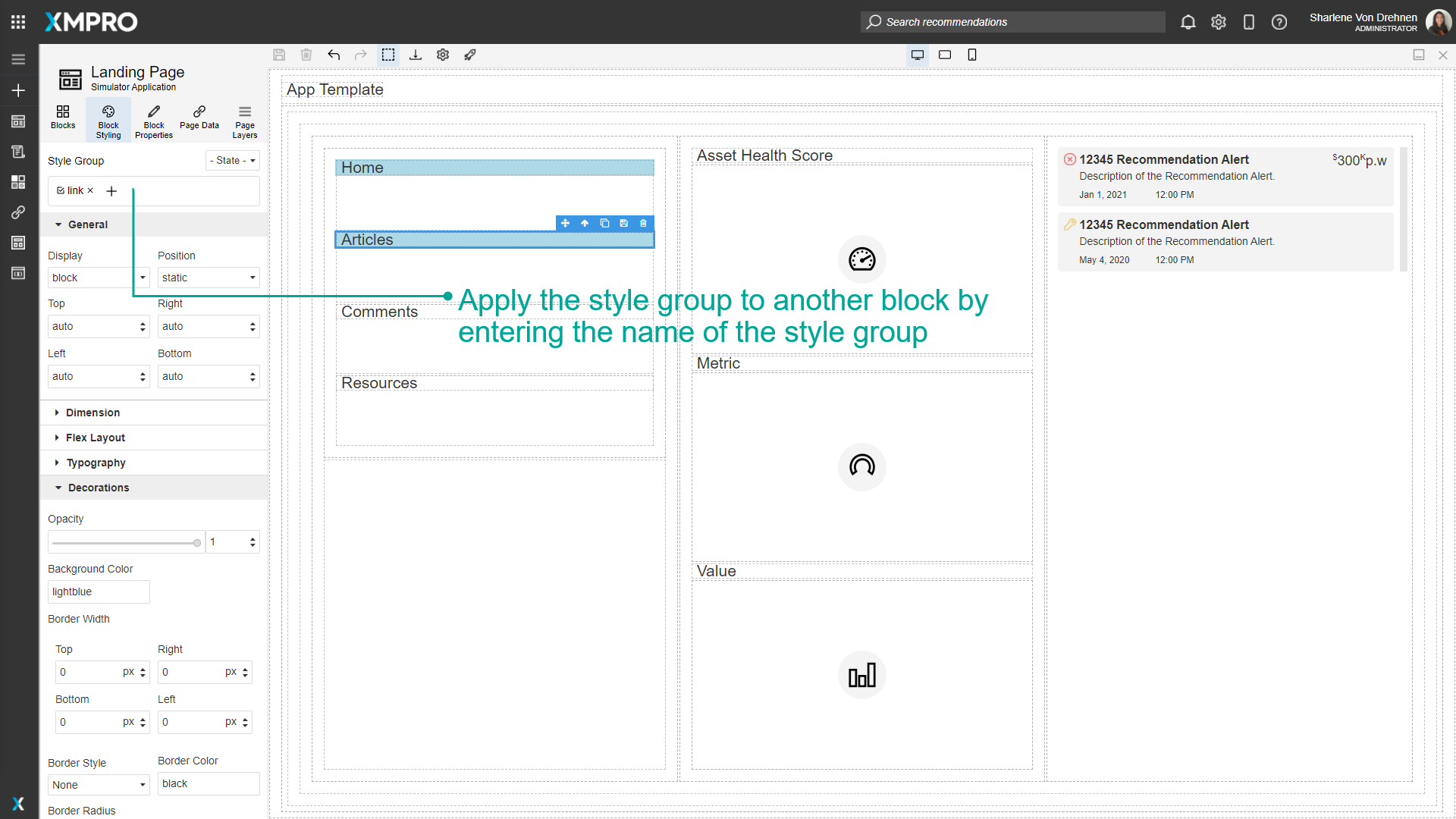Screen dimensions: 1456x819
Task: Add a new style group with plus button
Action: [x=111, y=191]
